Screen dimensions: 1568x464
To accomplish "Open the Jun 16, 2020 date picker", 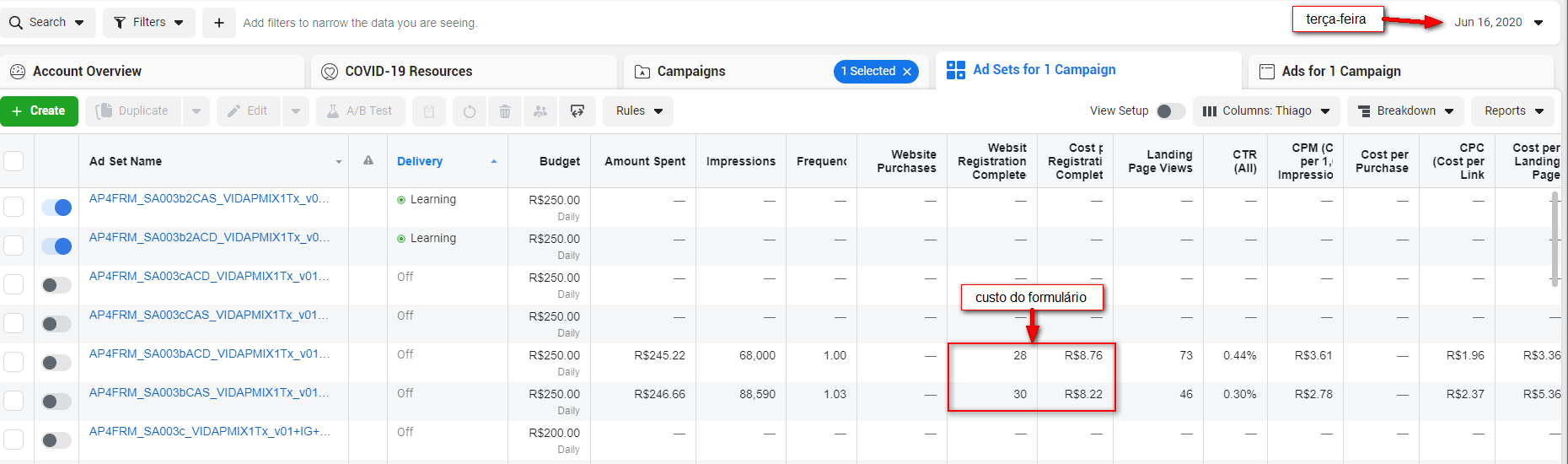I will pyautogui.click(x=1499, y=23).
